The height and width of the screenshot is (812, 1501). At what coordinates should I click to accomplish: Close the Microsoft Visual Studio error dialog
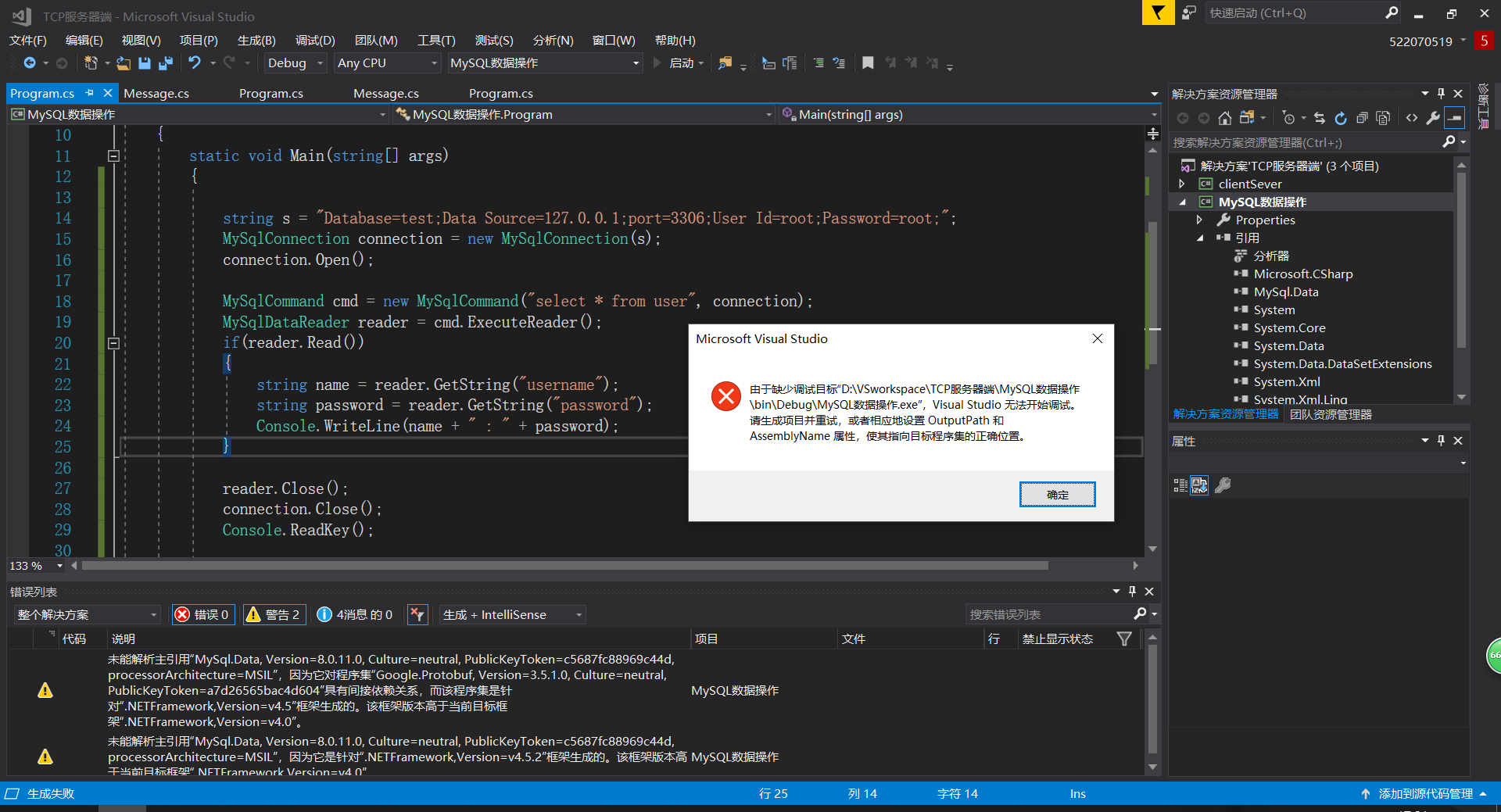click(x=1098, y=338)
